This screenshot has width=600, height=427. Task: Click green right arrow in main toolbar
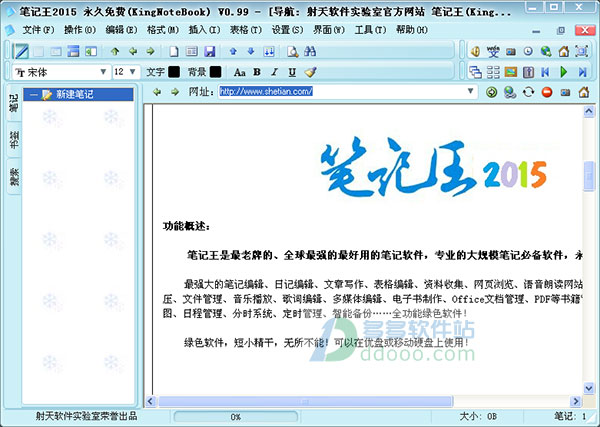(x=150, y=51)
